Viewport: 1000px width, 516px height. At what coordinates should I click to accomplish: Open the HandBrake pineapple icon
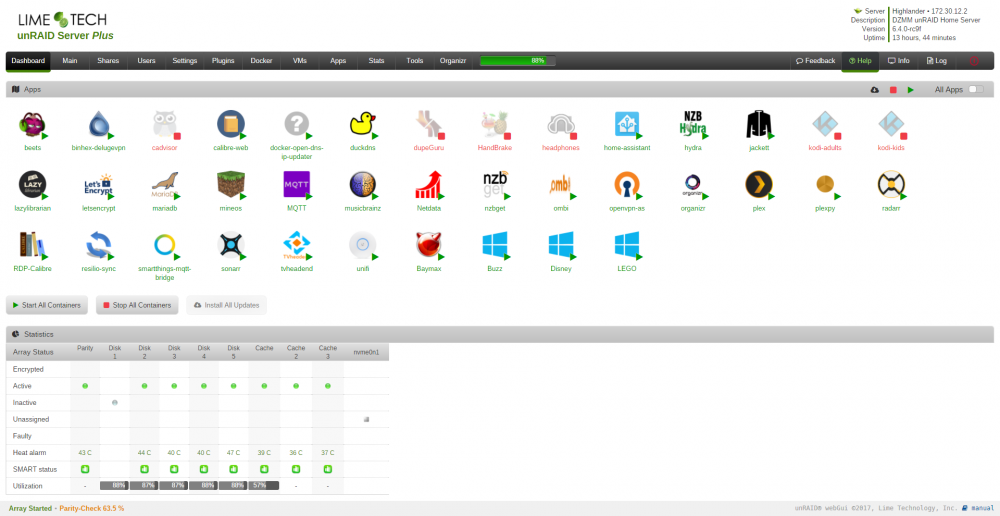coord(495,124)
